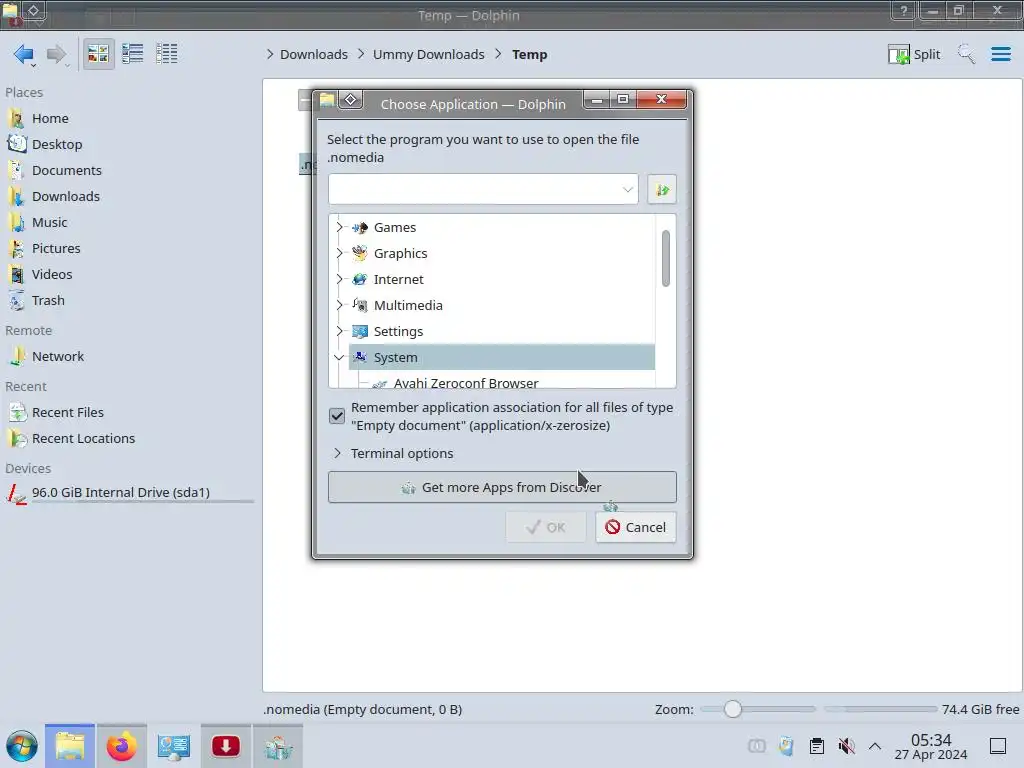Viewport: 1024px width, 768px height.
Task: Uncheck Remember application association checkbox
Action: click(337, 416)
